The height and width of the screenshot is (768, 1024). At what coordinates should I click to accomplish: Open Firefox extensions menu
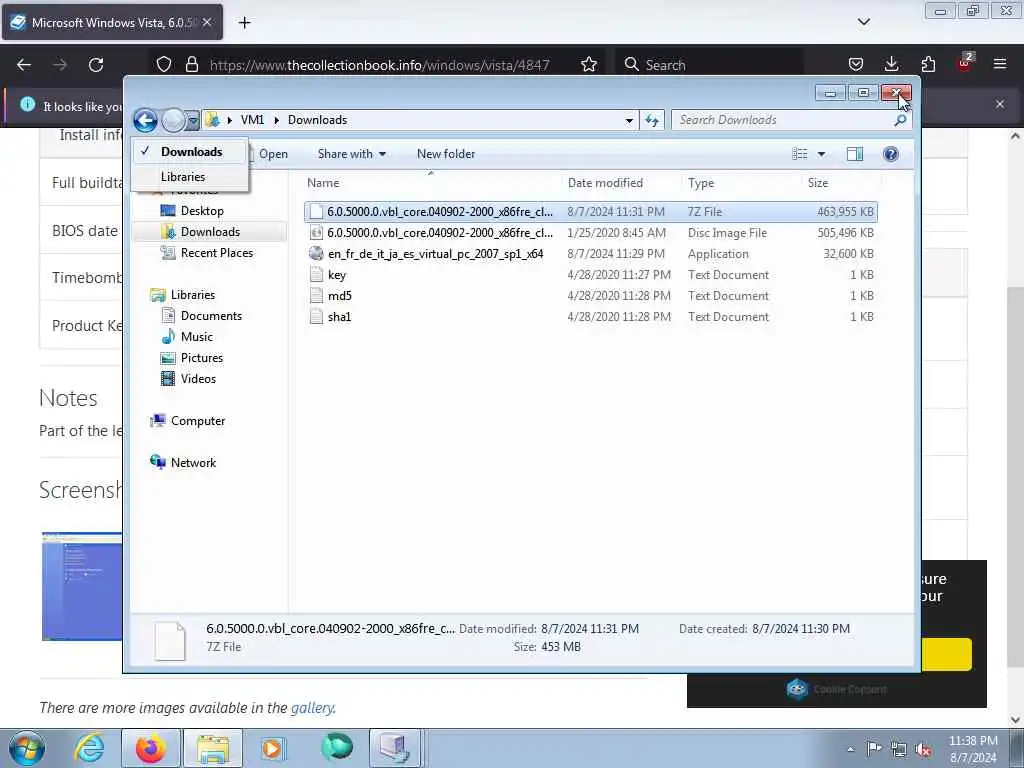(x=928, y=64)
